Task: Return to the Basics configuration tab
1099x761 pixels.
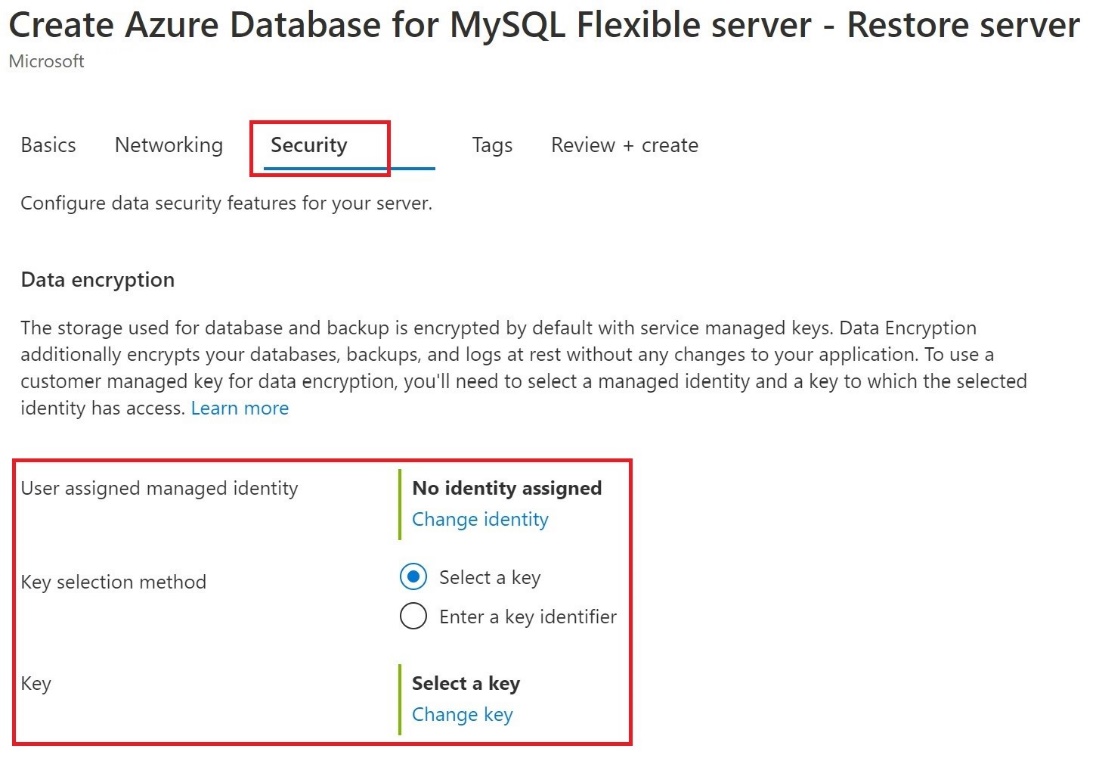Action: click(x=47, y=145)
